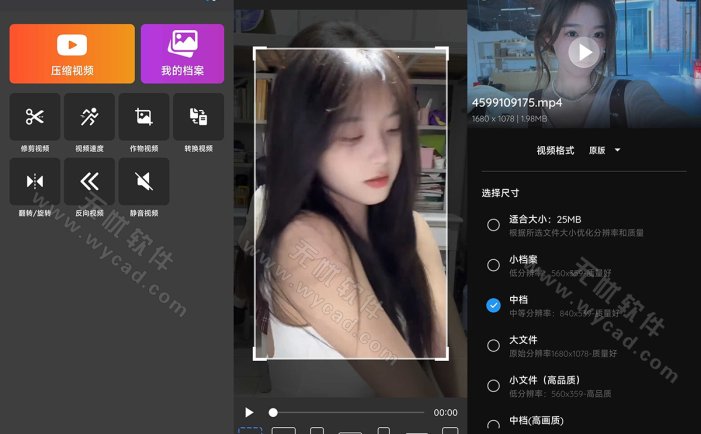Play the 4599109175.mp4 video thumbnail

(x=584, y=52)
